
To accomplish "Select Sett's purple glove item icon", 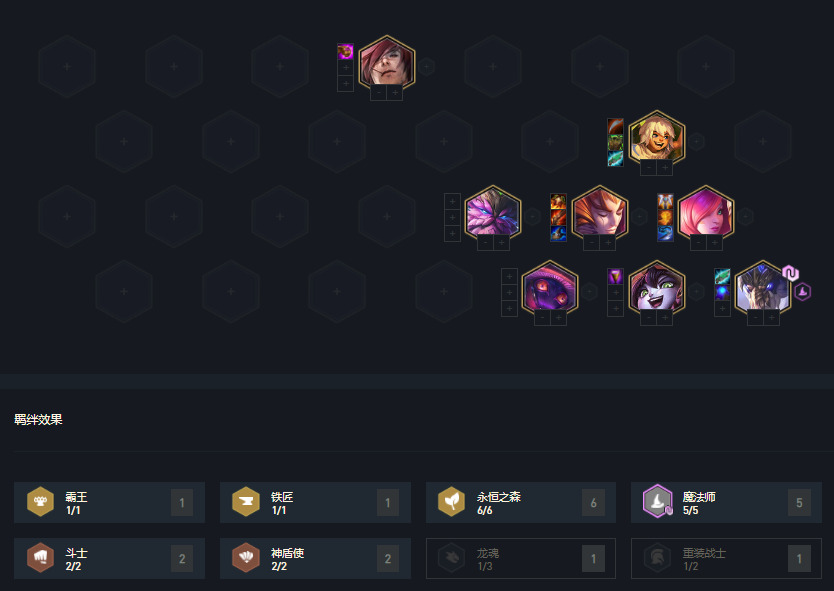I will (x=345, y=52).
